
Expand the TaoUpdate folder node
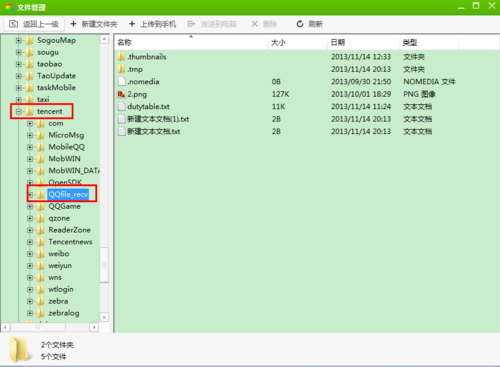[19, 76]
